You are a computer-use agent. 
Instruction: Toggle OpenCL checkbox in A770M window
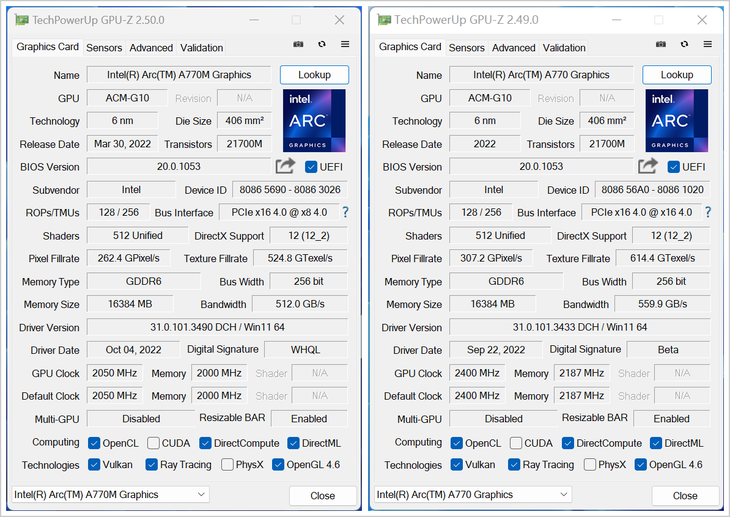(x=94, y=443)
